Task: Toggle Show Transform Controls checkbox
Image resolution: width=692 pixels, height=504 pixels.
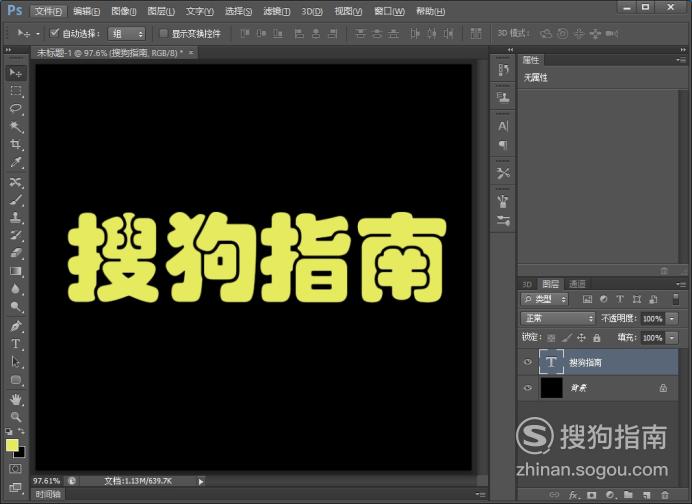Action: click(164, 33)
